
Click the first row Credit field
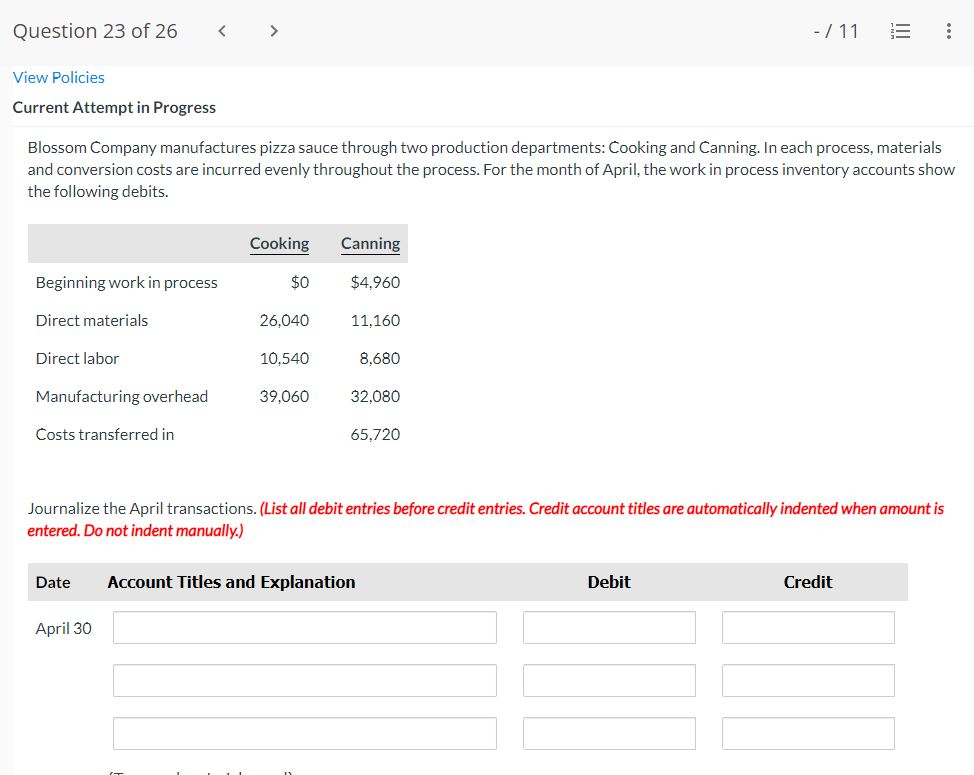tap(808, 627)
